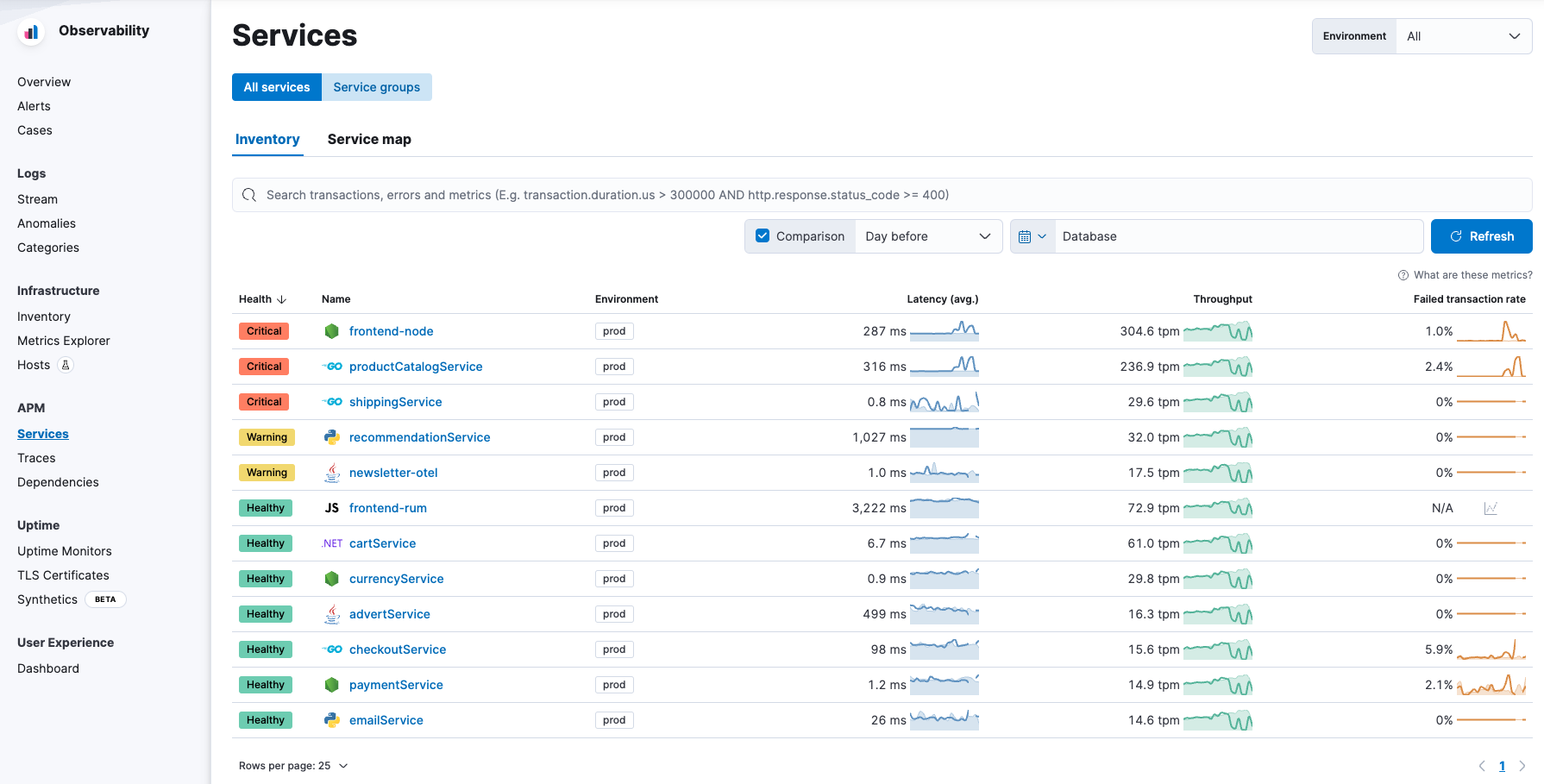Click the Health column sort arrow

(x=281, y=299)
